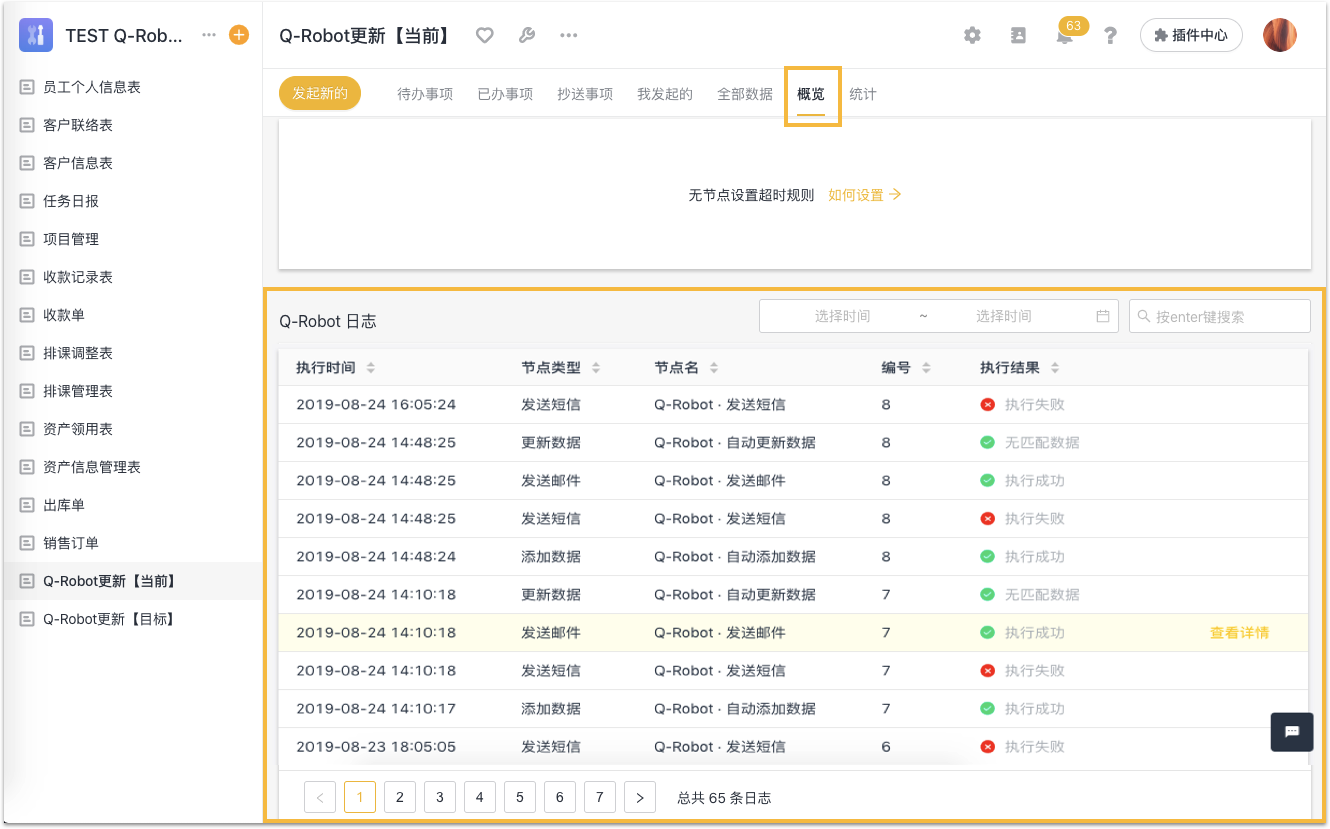Viewport: 1330px width, 829px height.
Task: Switch to 已办事项 tab
Action: tap(505, 94)
